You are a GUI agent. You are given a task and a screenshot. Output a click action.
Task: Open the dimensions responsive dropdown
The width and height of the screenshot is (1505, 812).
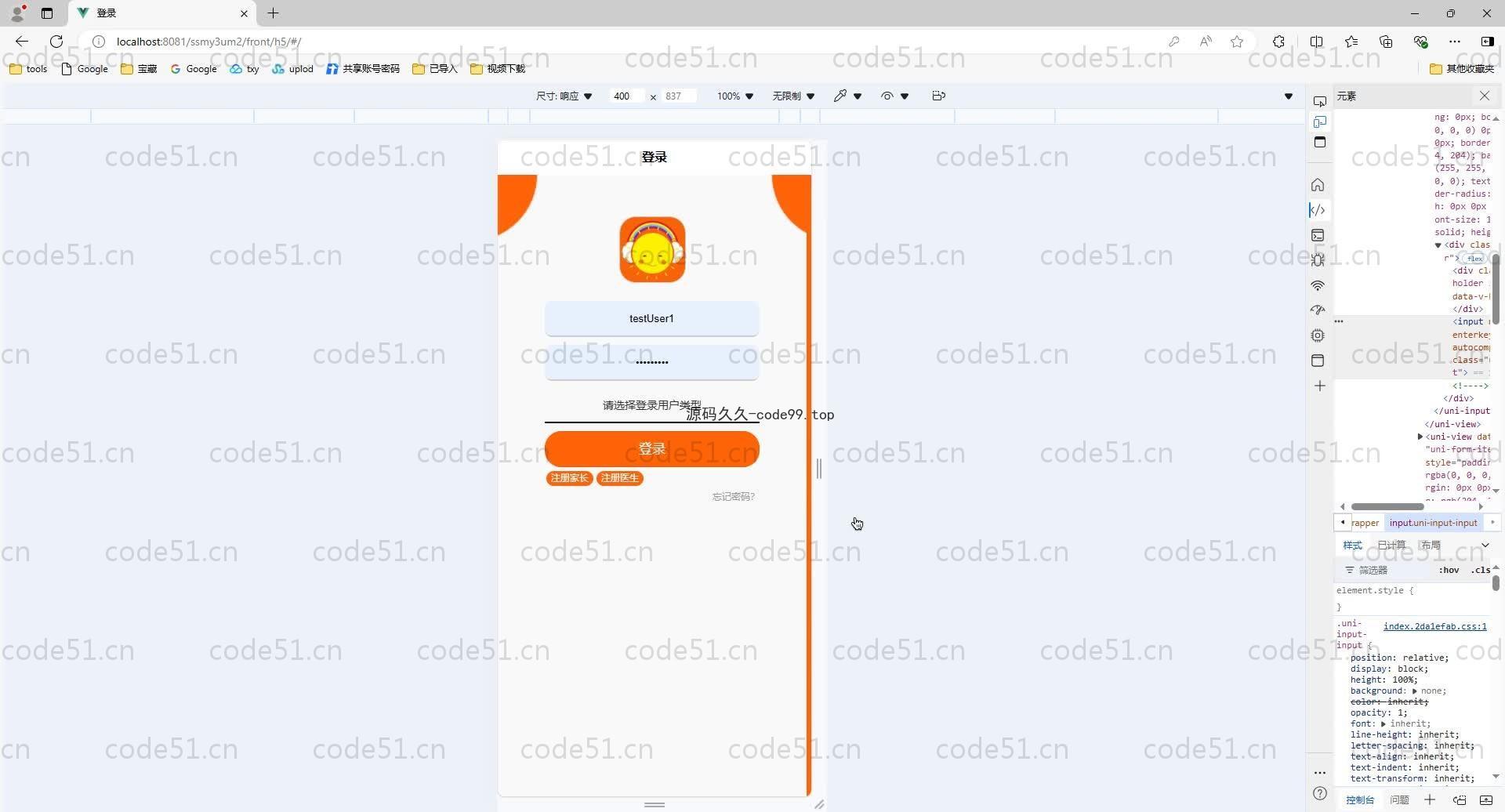(x=564, y=96)
